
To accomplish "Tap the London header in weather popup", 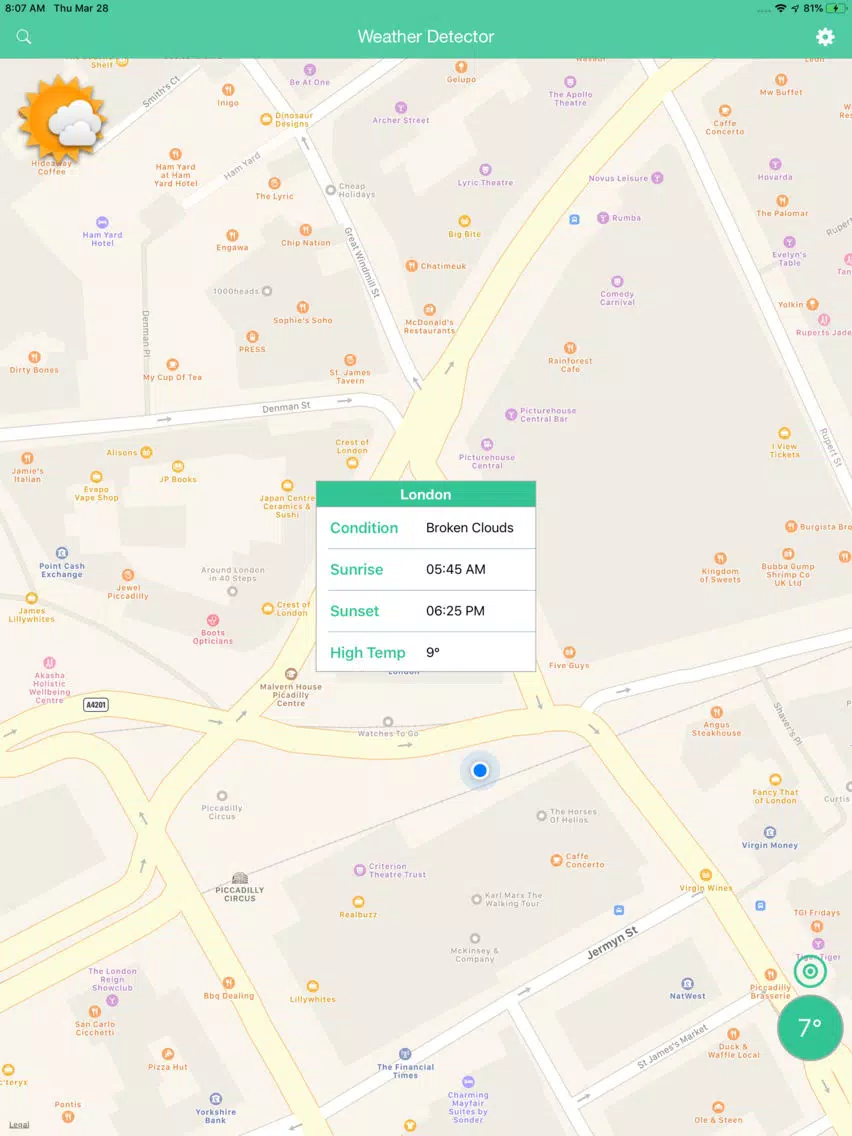I will tap(426, 494).
